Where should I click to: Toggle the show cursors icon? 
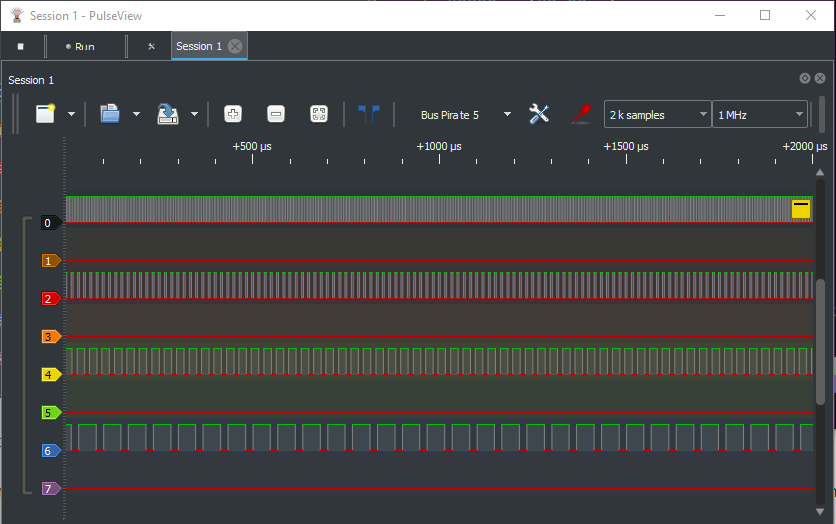[369, 114]
